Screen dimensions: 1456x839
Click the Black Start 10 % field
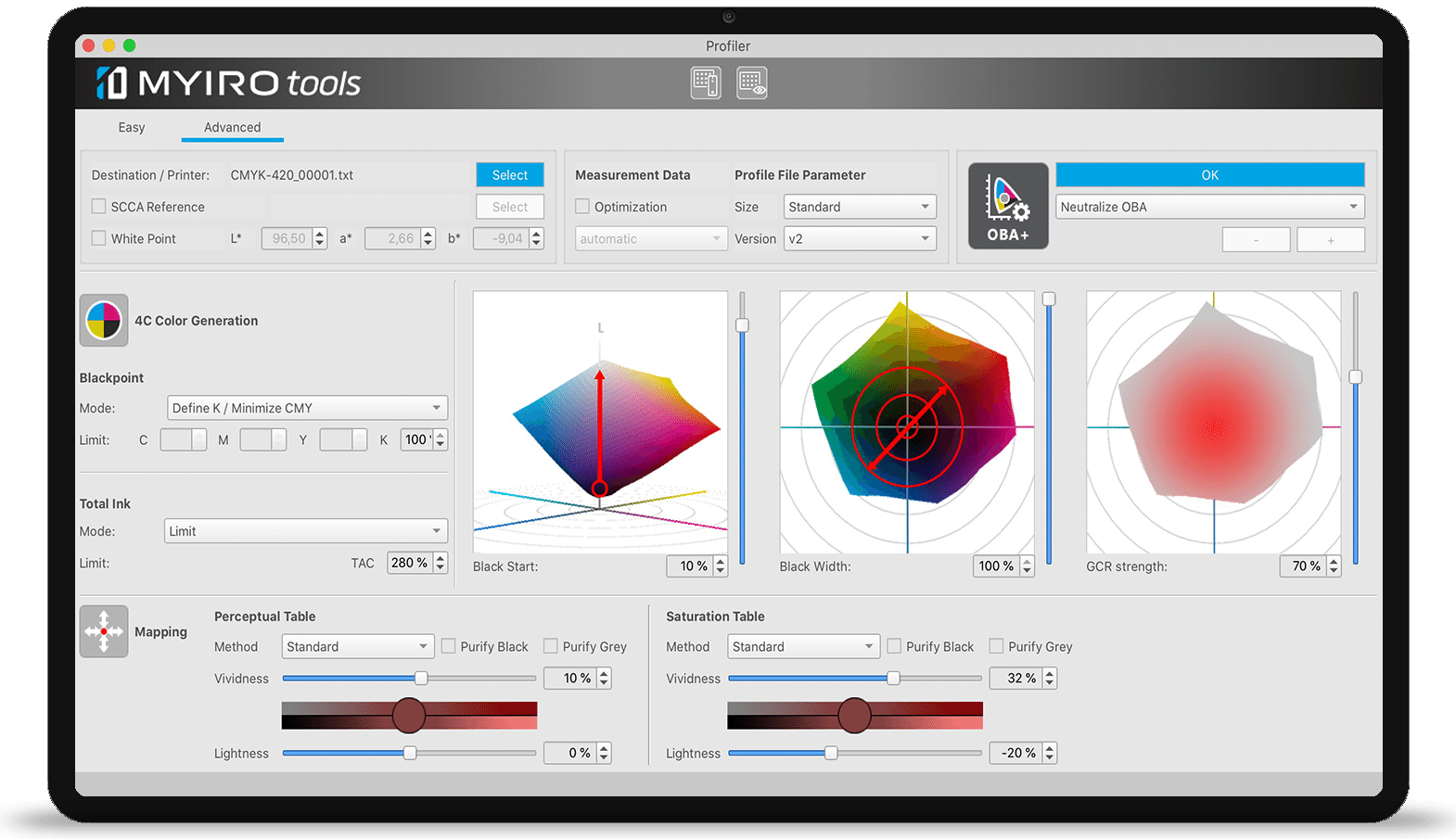[x=691, y=566]
